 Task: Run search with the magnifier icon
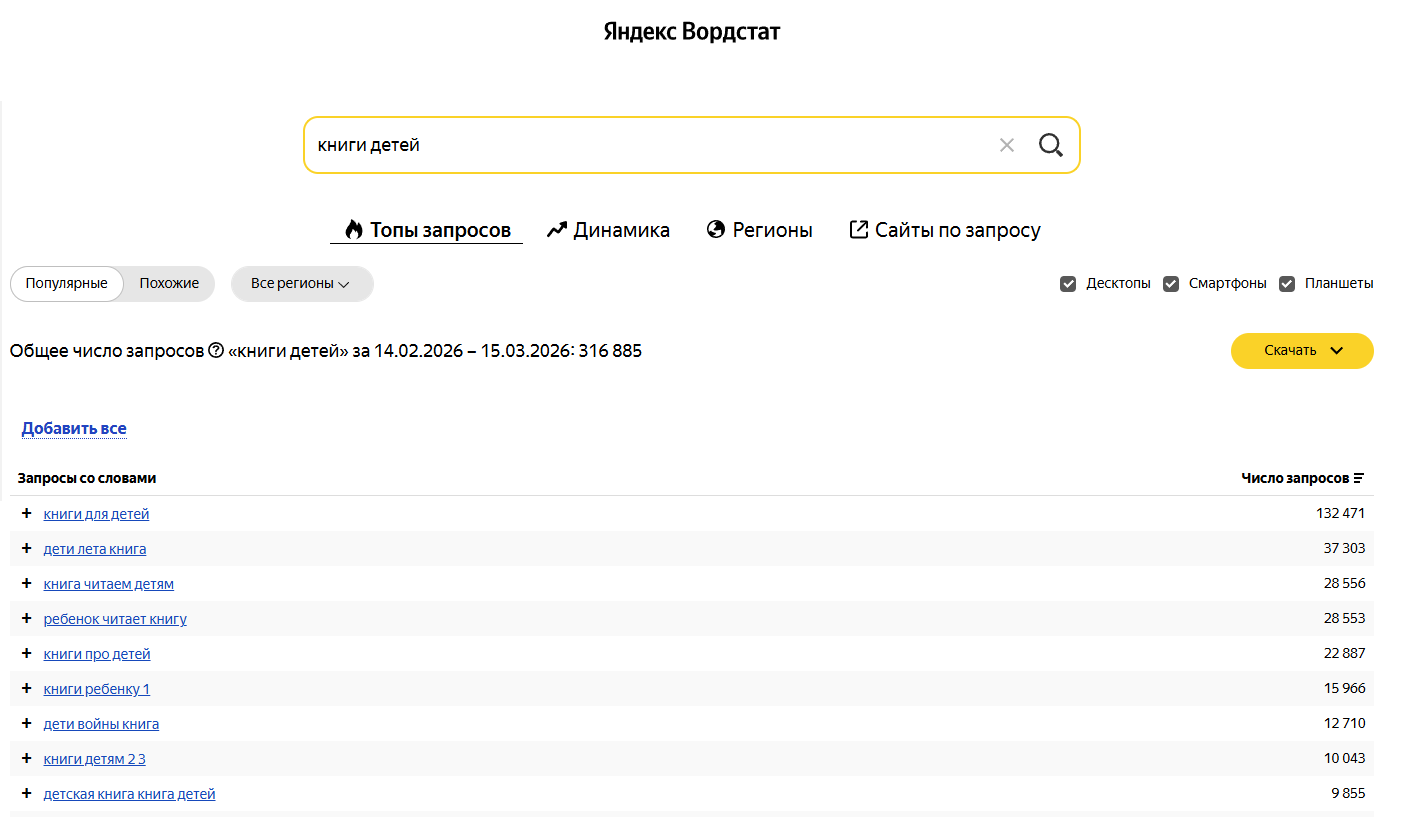pyautogui.click(x=1051, y=145)
